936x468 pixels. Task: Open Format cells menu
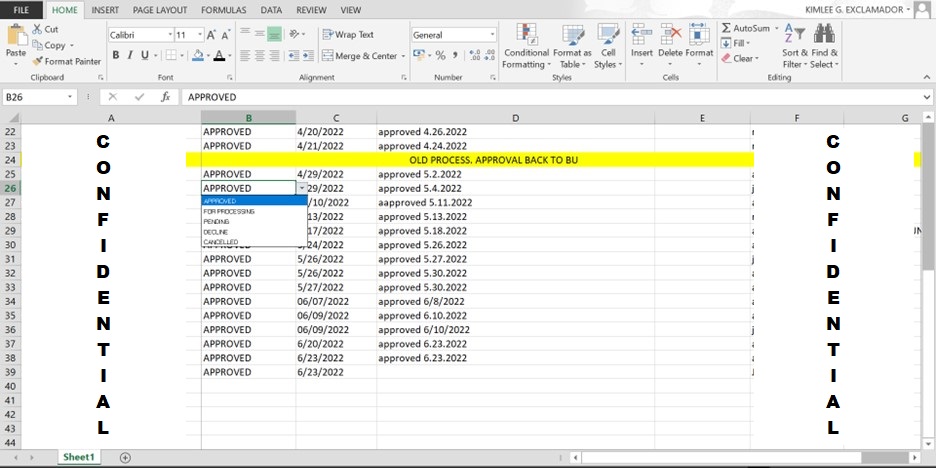pyautogui.click(x=699, y=43)
